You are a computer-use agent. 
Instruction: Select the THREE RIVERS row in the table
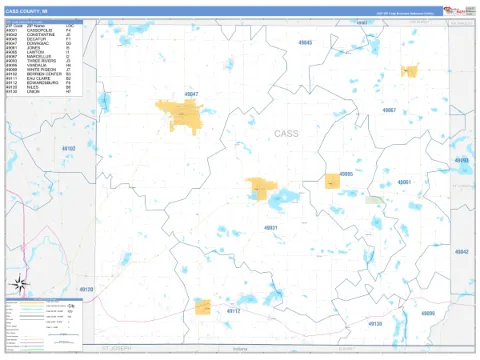pyautogui.click(x=39, y=61)
